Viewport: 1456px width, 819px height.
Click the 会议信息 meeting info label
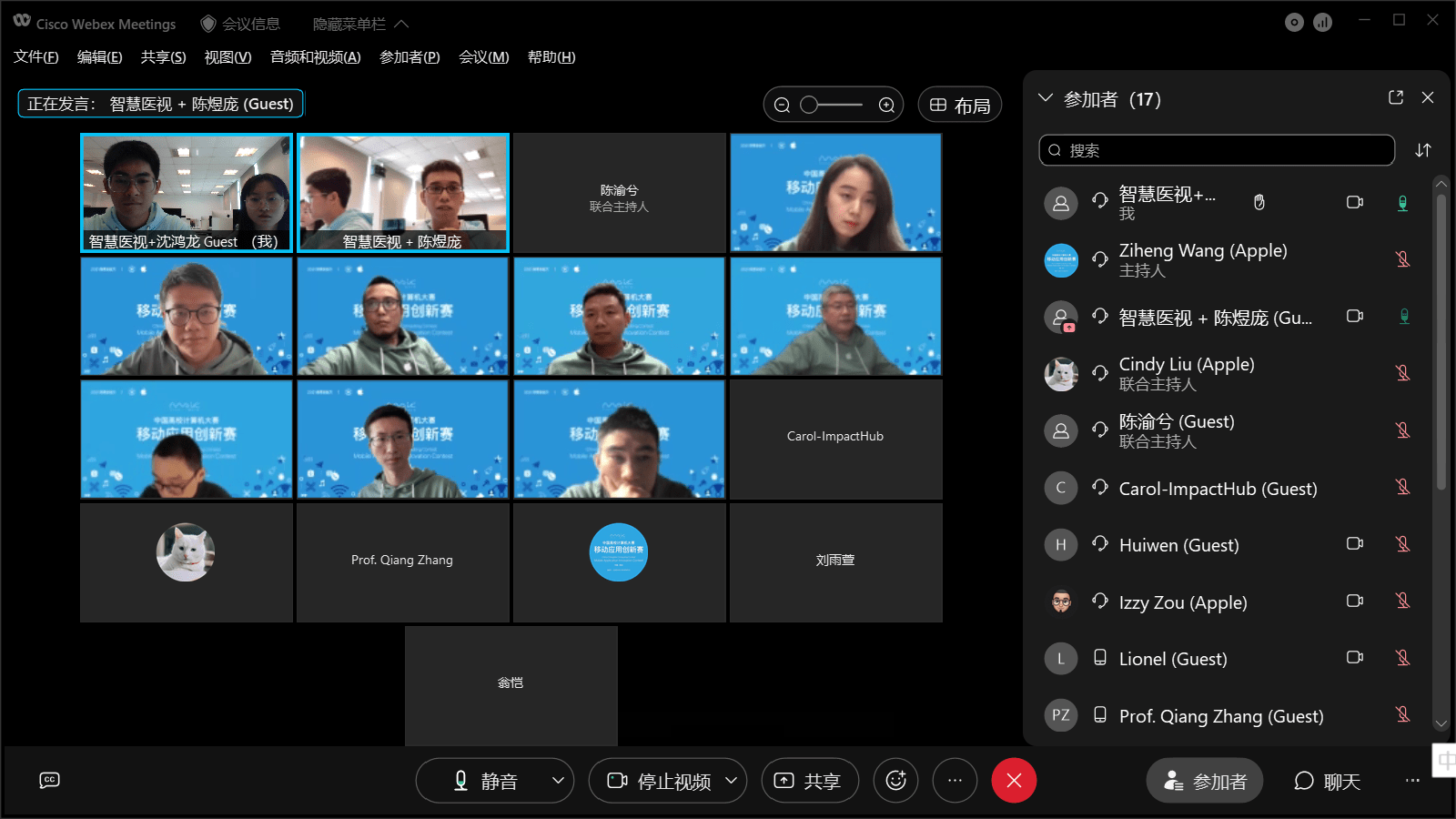251,24
